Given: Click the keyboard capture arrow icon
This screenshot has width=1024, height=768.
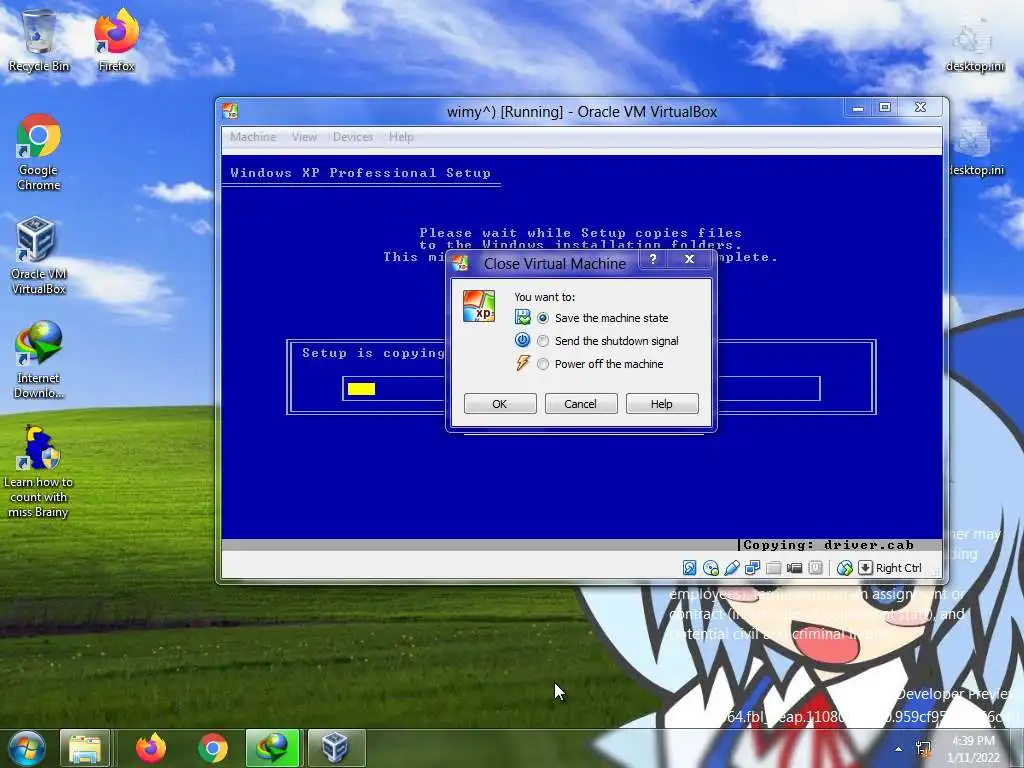Looking at the screenshot, I should [865, 568].
